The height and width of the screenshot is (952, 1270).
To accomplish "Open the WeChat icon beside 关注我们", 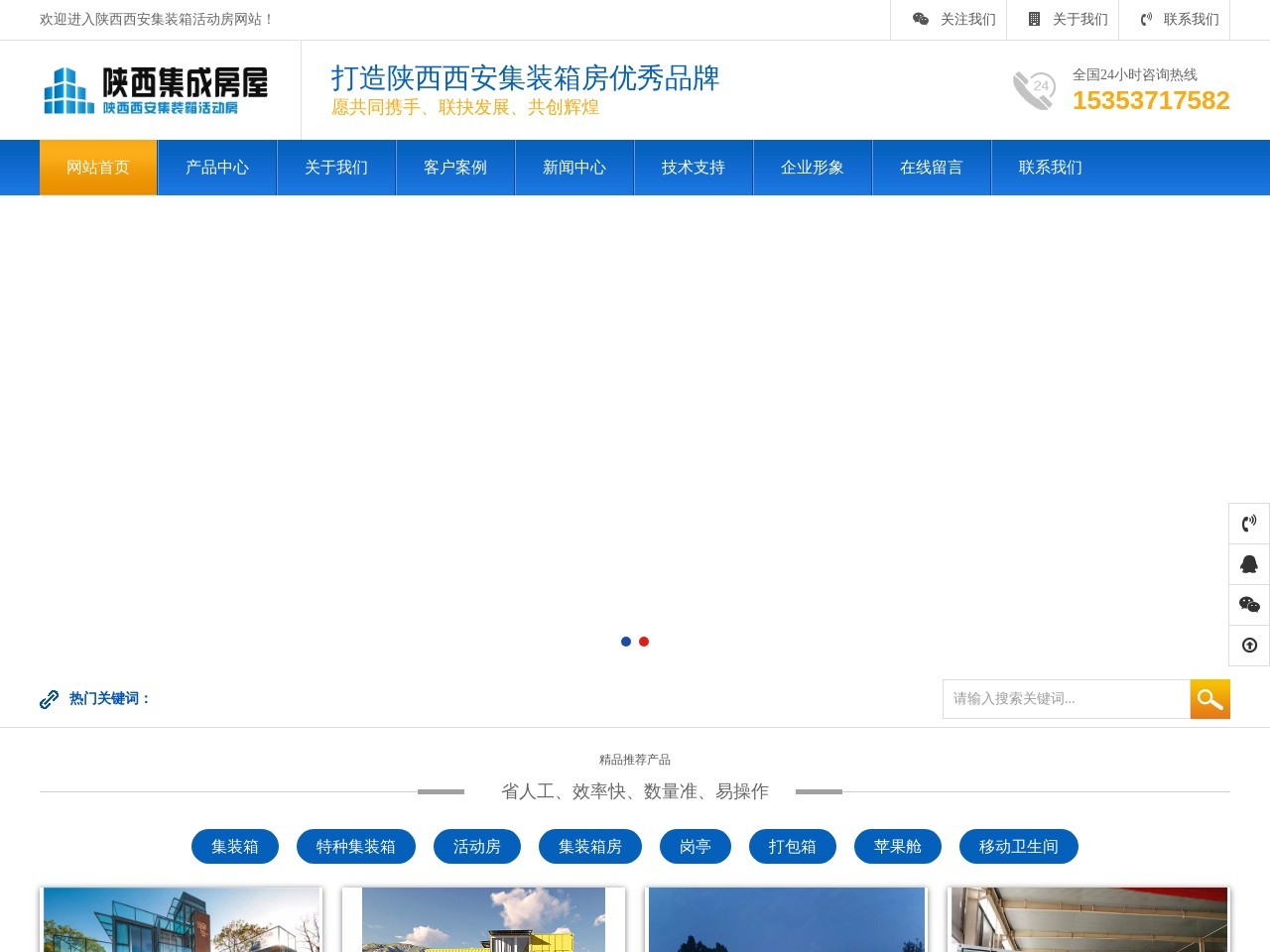I will tap(922, 19).
